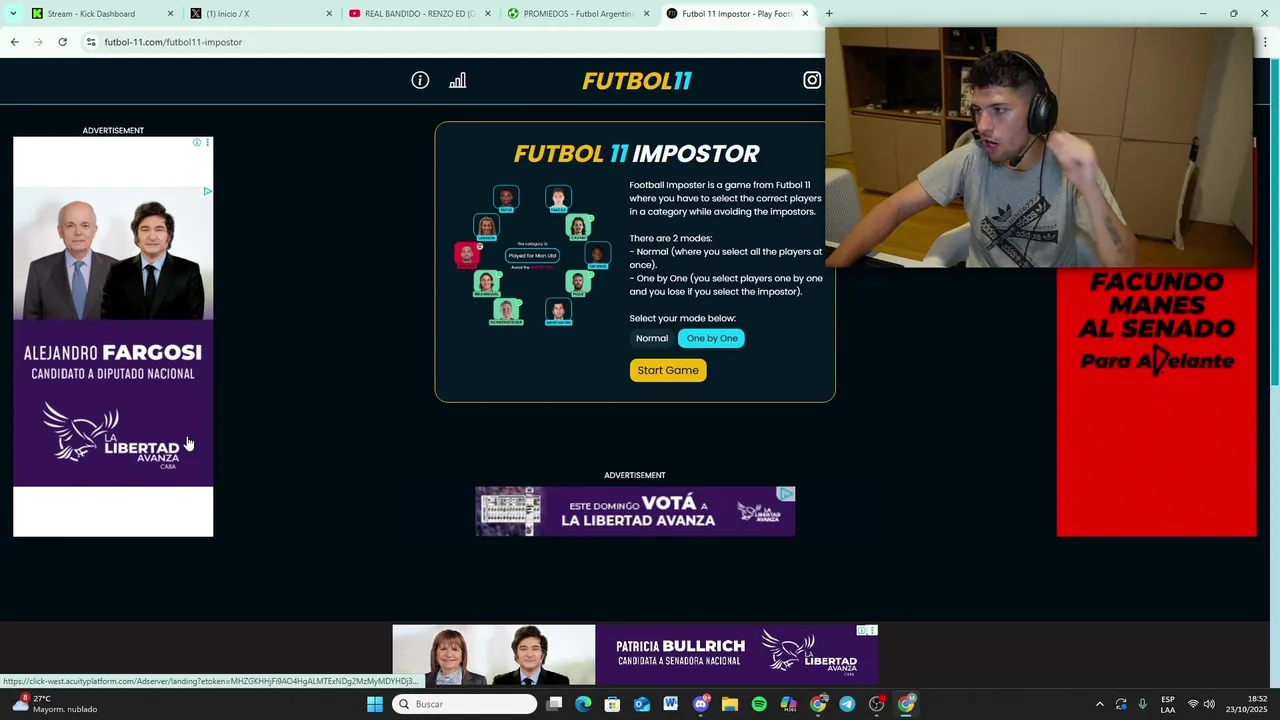View site information icon in address bar
The height and width of the screenshot is (720, 1280).
tap(90, 42)
